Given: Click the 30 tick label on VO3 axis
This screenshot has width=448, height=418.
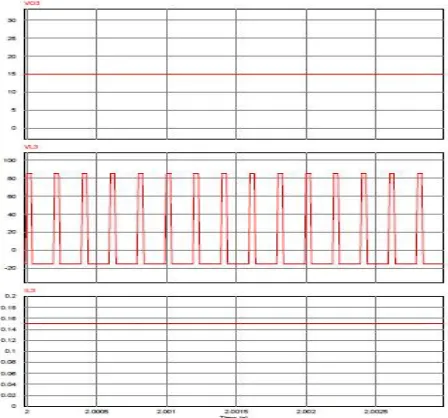Looking at the screenshot, I should point(12,20).
